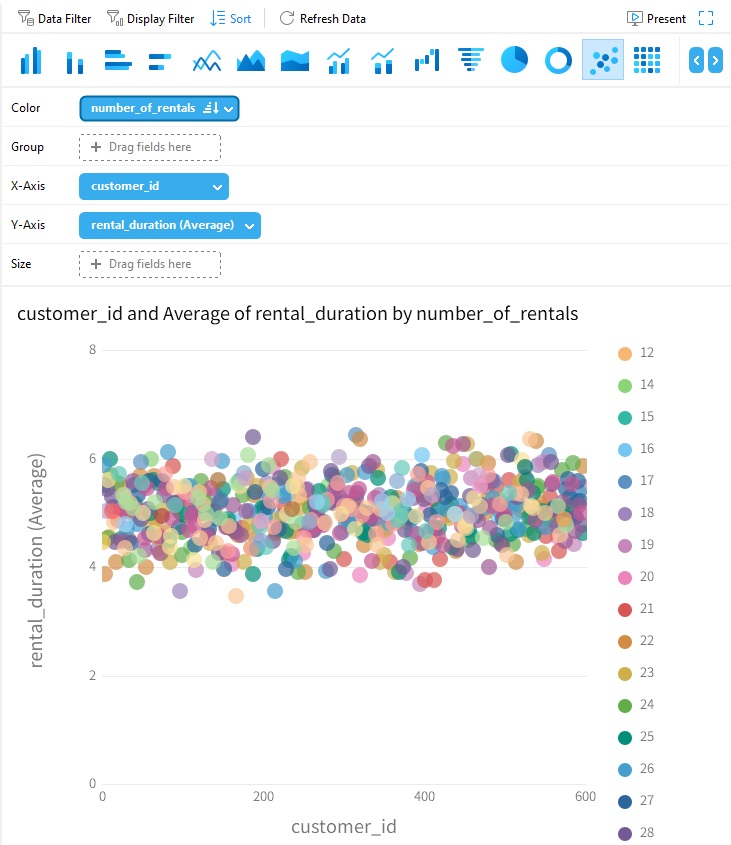The image size is (731, 845).
Task: Toggle sort order on number_of_rentals field
Action: pyautogui.click(x=210, y=108)
